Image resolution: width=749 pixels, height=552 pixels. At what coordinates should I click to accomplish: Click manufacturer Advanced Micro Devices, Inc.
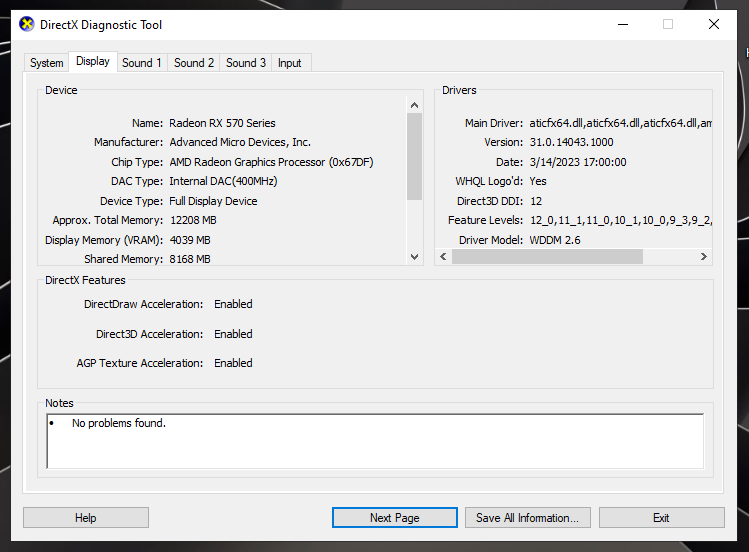240,142
